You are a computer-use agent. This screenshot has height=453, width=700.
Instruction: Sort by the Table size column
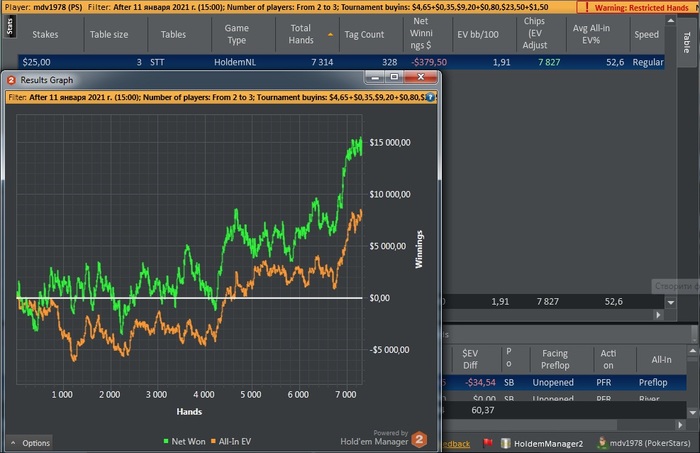(x=109, y=34)
